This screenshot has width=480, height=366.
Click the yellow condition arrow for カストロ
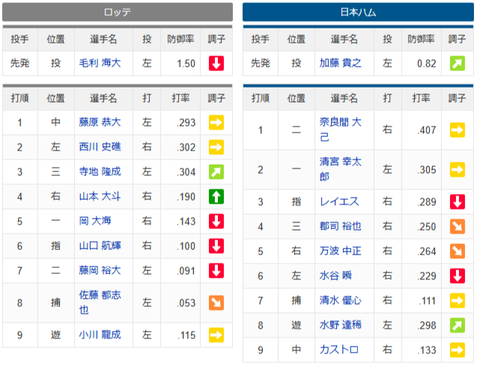pos(457,350)
